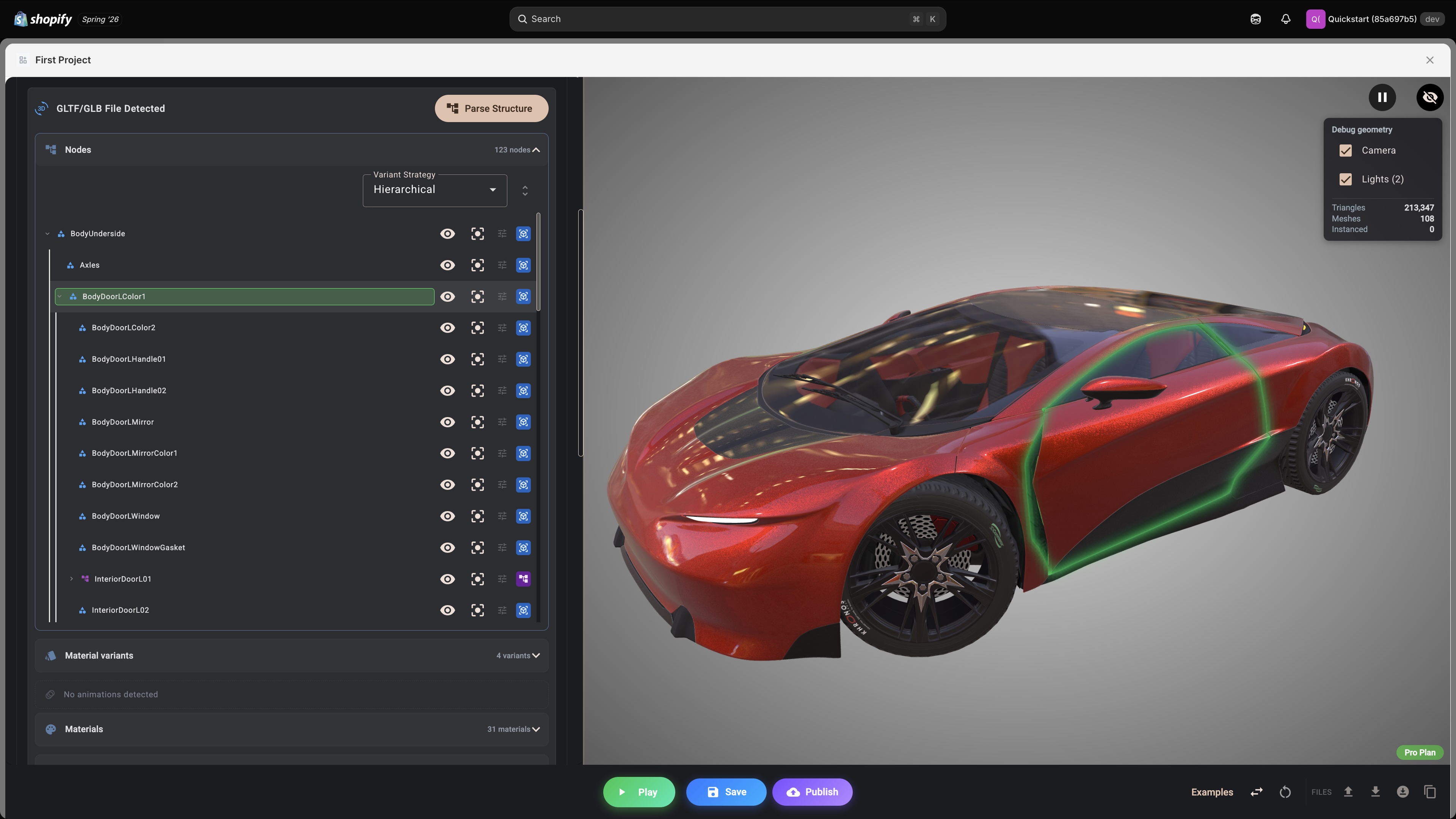Toggle visibility of BodyDoorLColor1
The height and width of the screenshot is (819, 1456).
448,297
